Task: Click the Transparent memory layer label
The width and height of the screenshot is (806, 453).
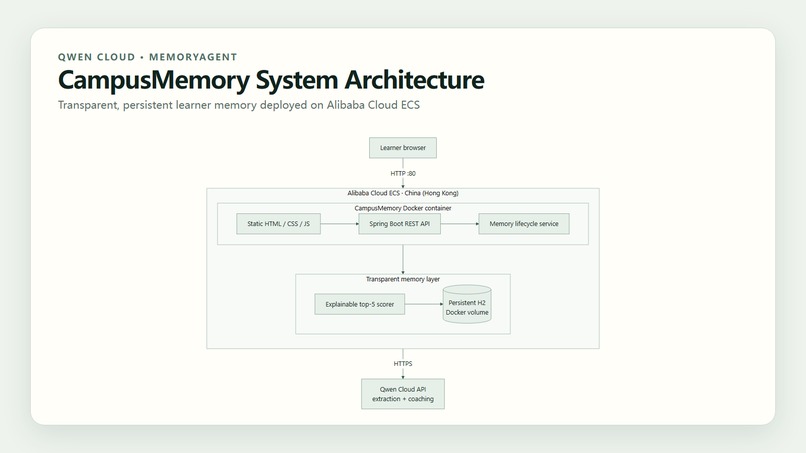Action: [x=402, y=279]
